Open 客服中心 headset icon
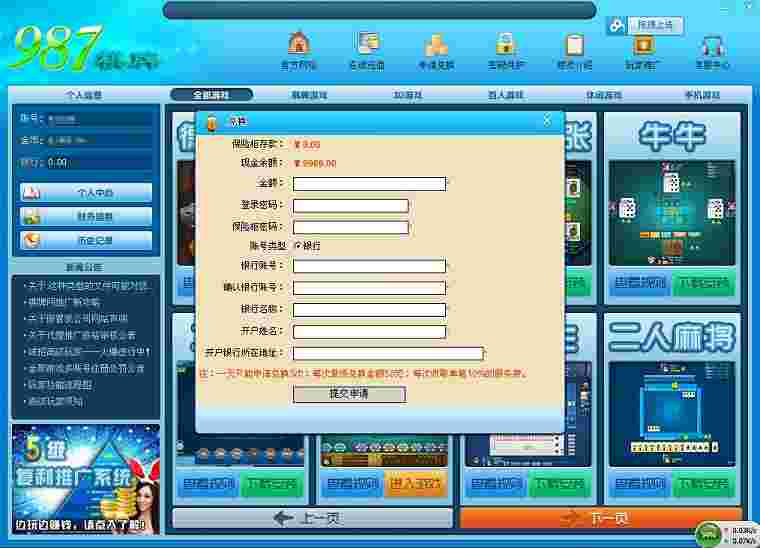Image resolution: width=760 pixels, height=548 pixels. pos(712,45)
